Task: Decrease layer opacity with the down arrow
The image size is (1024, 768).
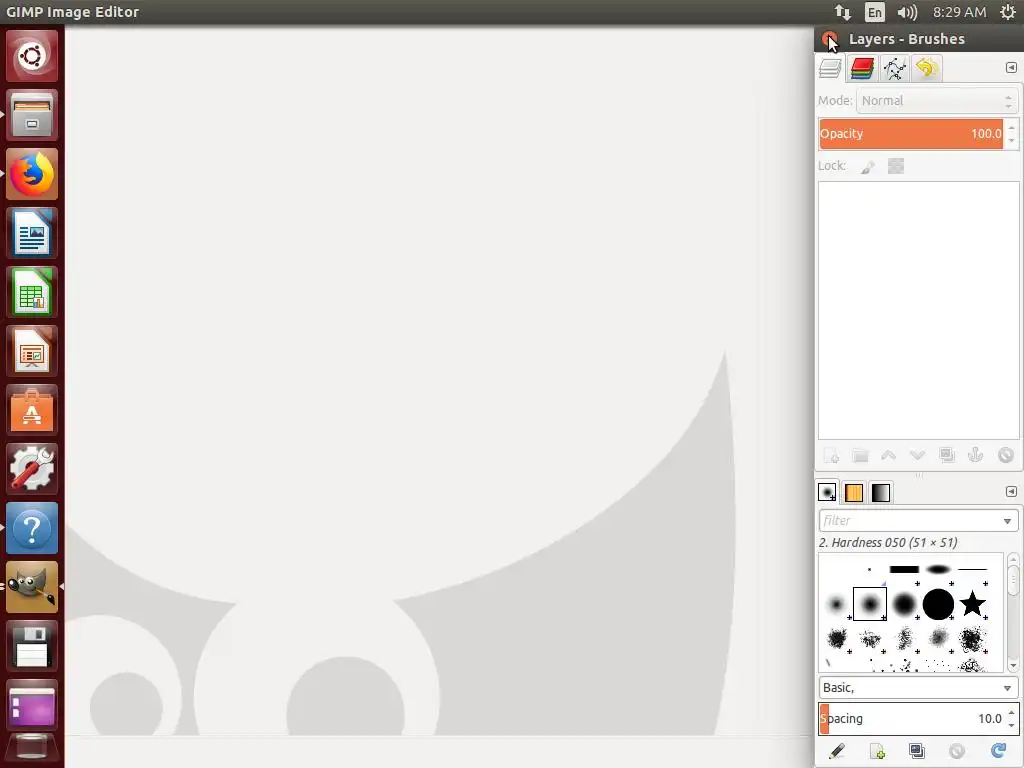Action: [1012, 140]
